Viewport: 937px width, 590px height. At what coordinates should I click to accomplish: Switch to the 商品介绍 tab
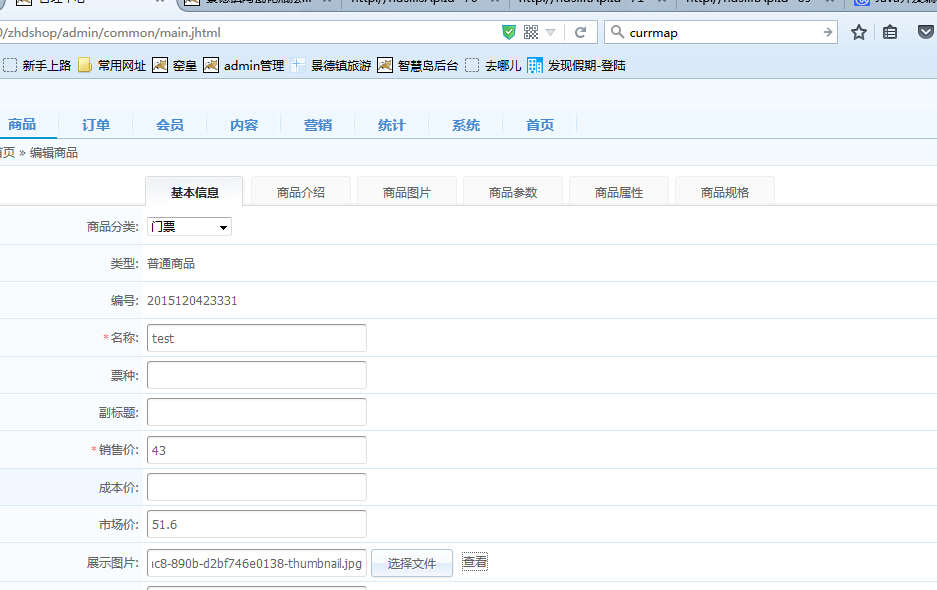coord(301,192)
